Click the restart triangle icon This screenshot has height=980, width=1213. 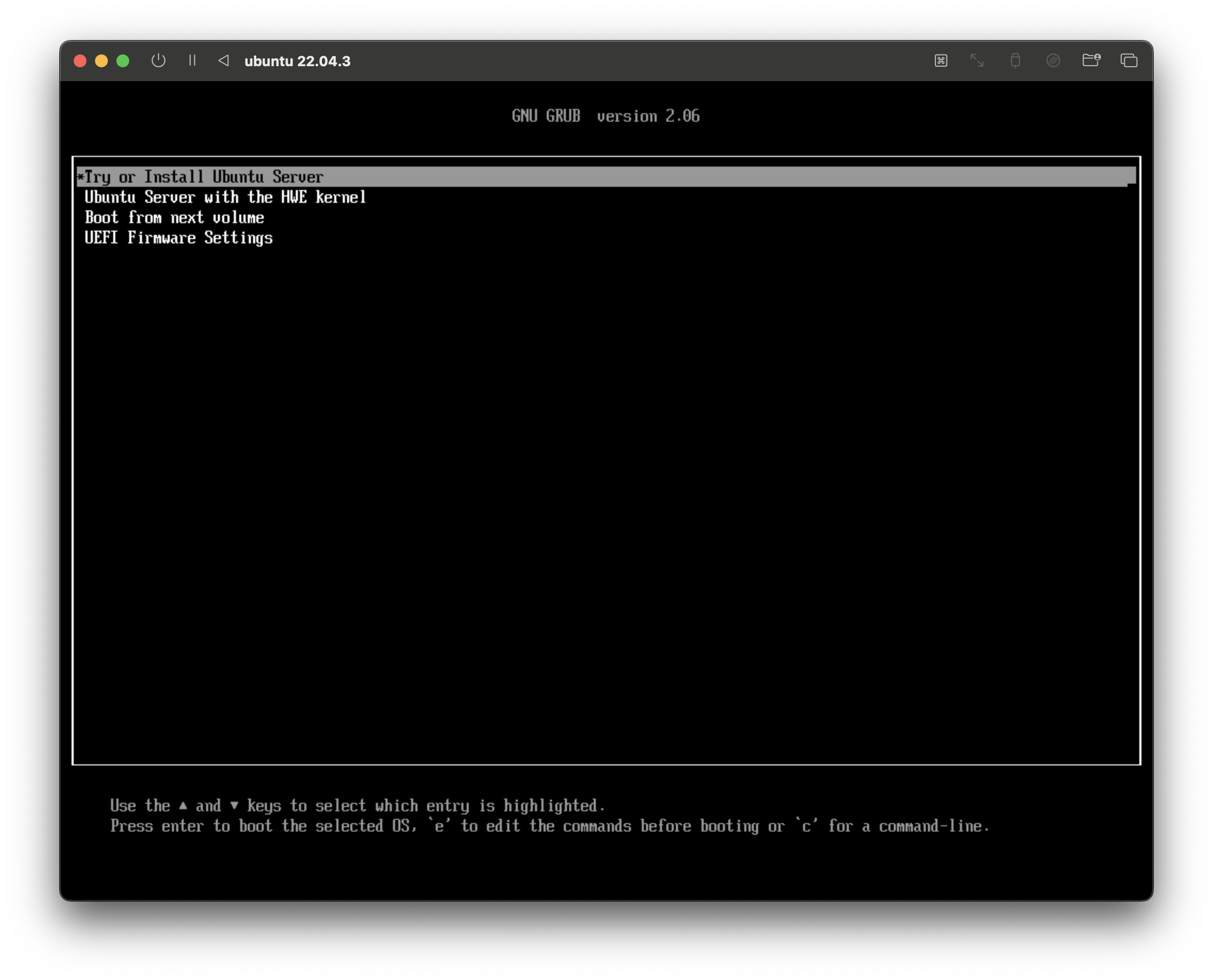[224, 60]
